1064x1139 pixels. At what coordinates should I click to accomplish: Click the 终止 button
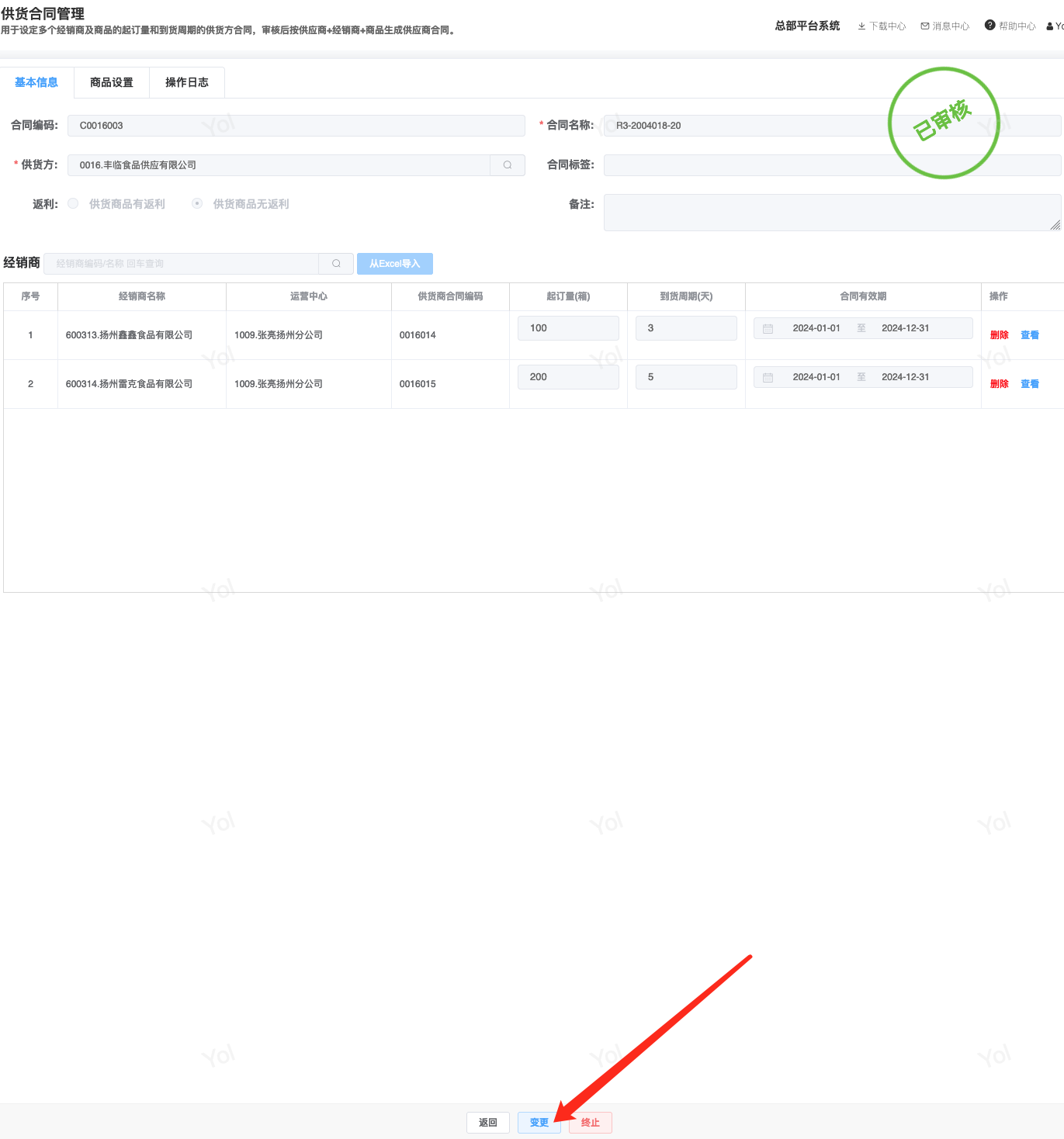pyautogui.click(x=591, y=1123)
